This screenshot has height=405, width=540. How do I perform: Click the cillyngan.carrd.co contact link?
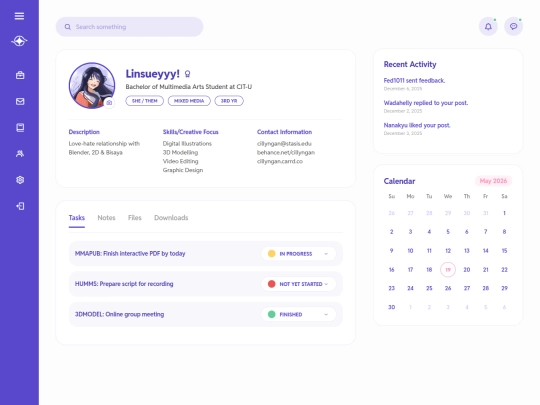pyautogui.click(x=280, y=161)
